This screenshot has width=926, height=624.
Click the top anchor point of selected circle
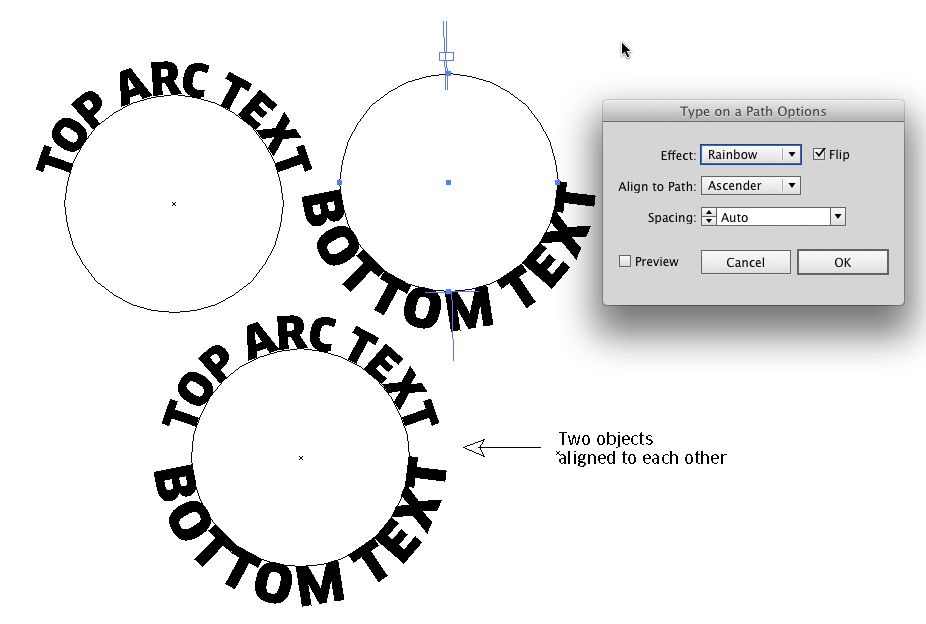pyautogui.click(x=448, y=73)
